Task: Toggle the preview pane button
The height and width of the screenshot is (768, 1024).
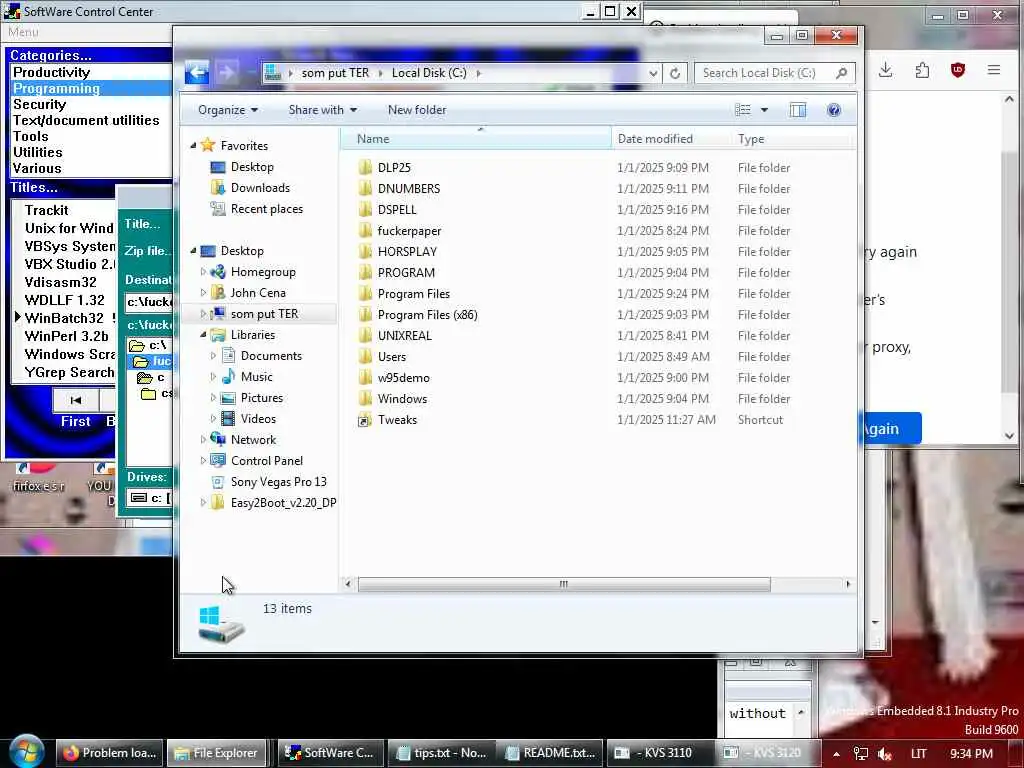Action: 797,110
